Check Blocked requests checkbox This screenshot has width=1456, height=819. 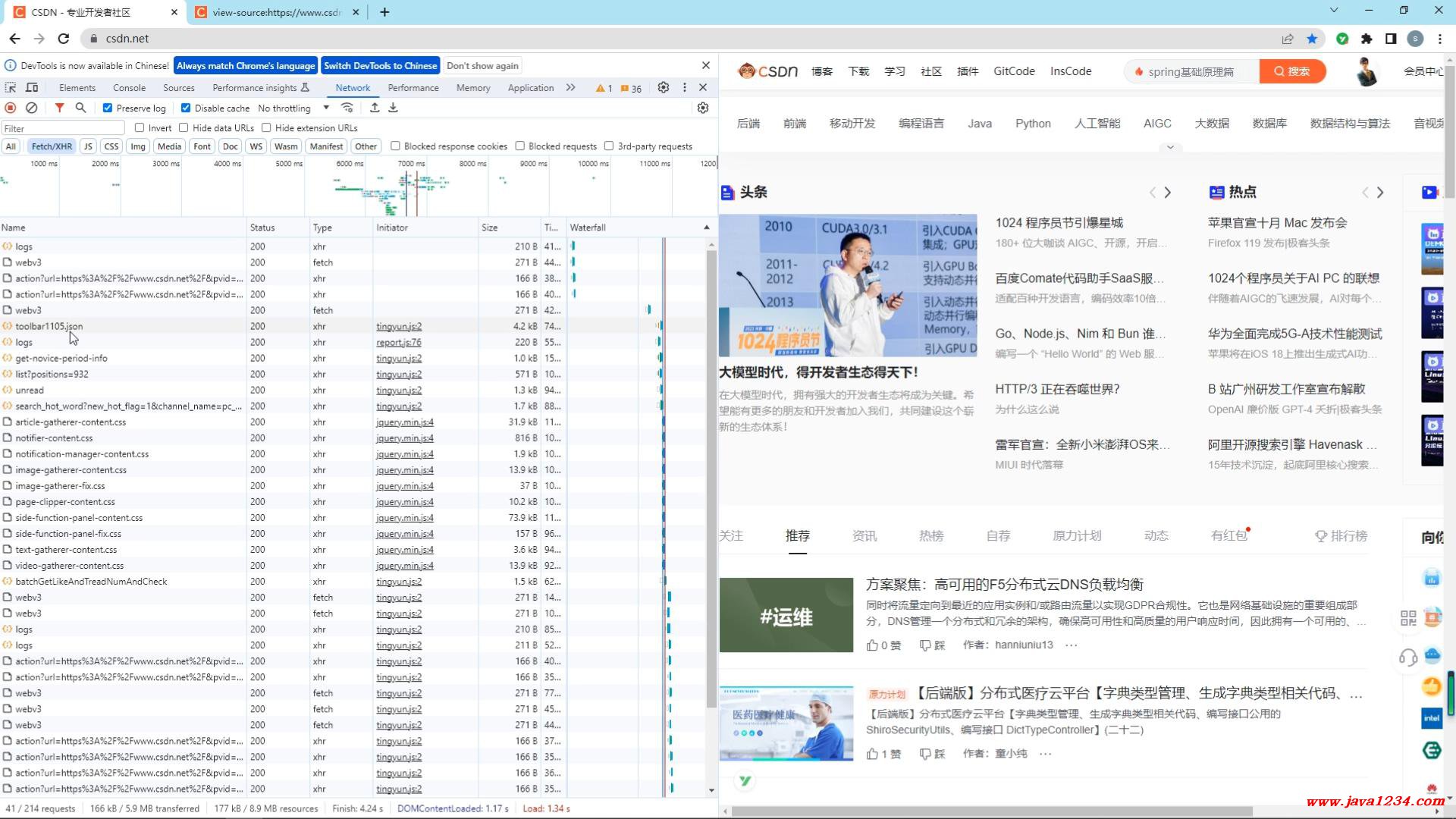tap(519, 146)
